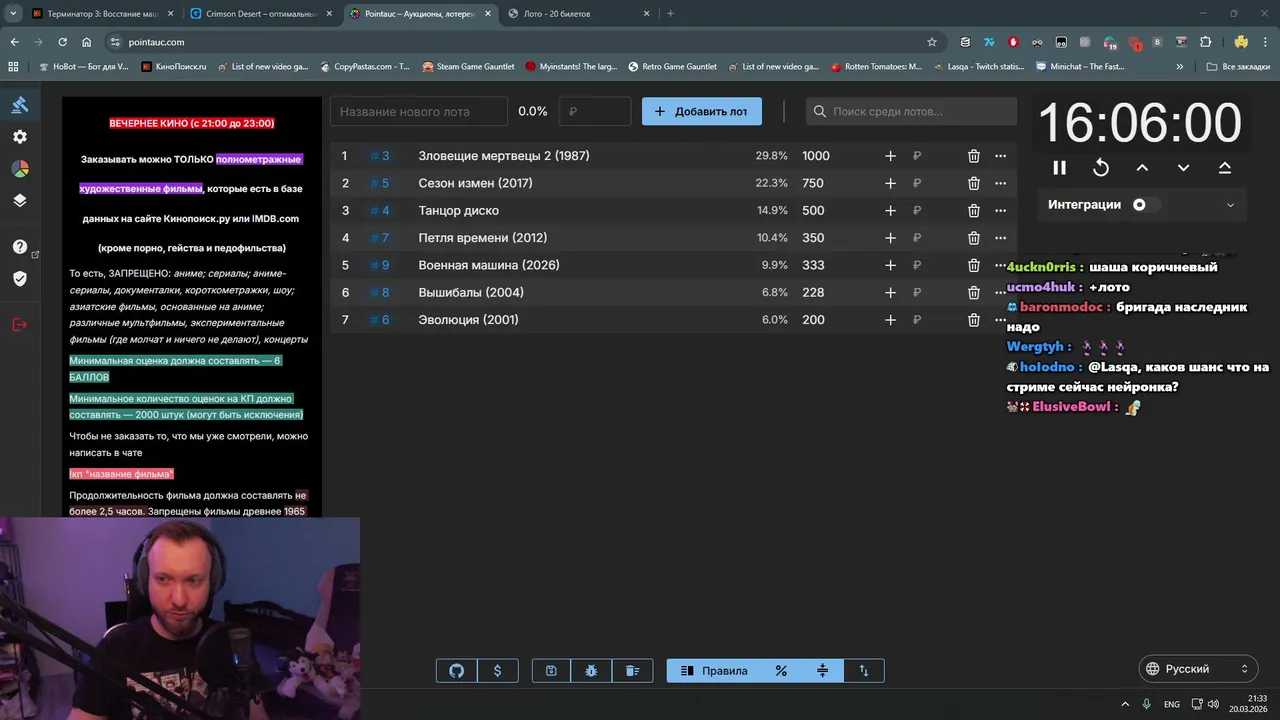Open more options for Сезон измен lot
The image size is (1280, 720).
(1001, 183)
